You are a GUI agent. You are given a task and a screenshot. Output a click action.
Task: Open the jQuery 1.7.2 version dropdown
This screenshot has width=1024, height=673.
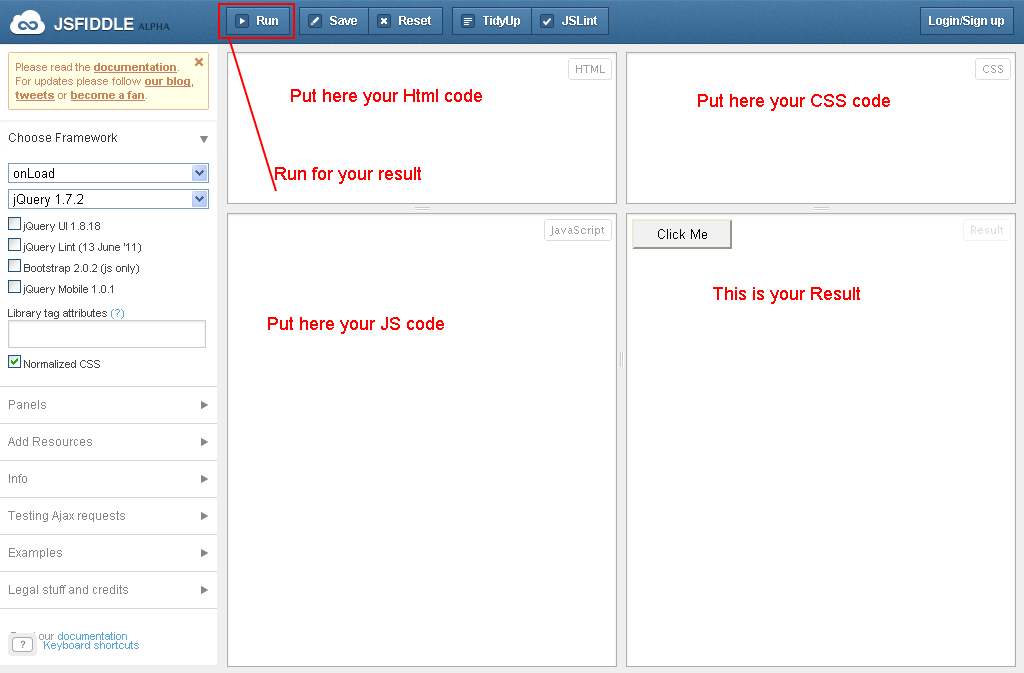click(108, 199)
